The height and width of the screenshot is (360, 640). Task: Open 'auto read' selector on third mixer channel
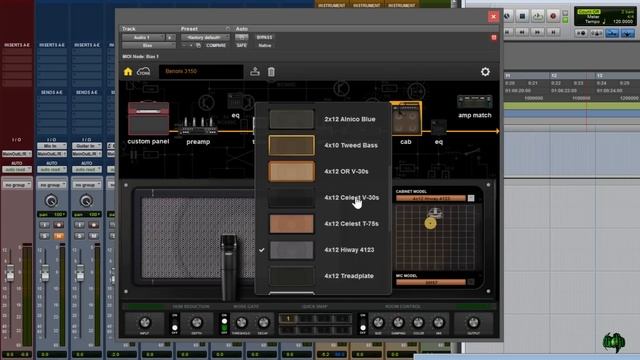87,169
